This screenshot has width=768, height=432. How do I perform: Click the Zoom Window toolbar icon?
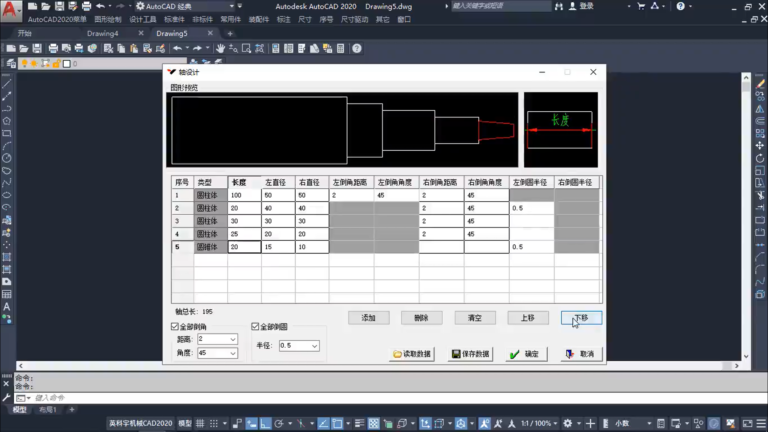coord(246,48)
